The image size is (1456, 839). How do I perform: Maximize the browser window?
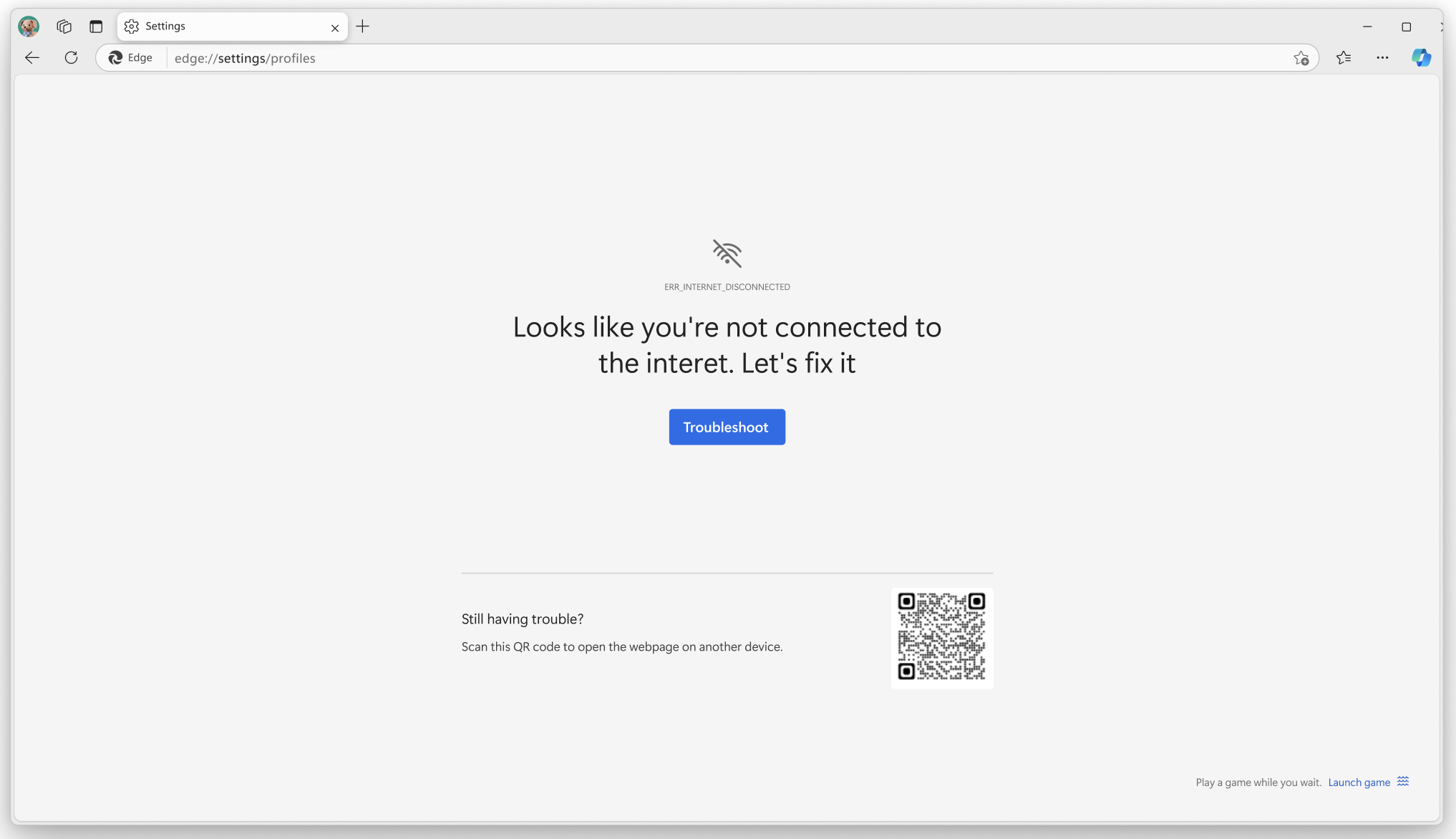coord(1406,26)
